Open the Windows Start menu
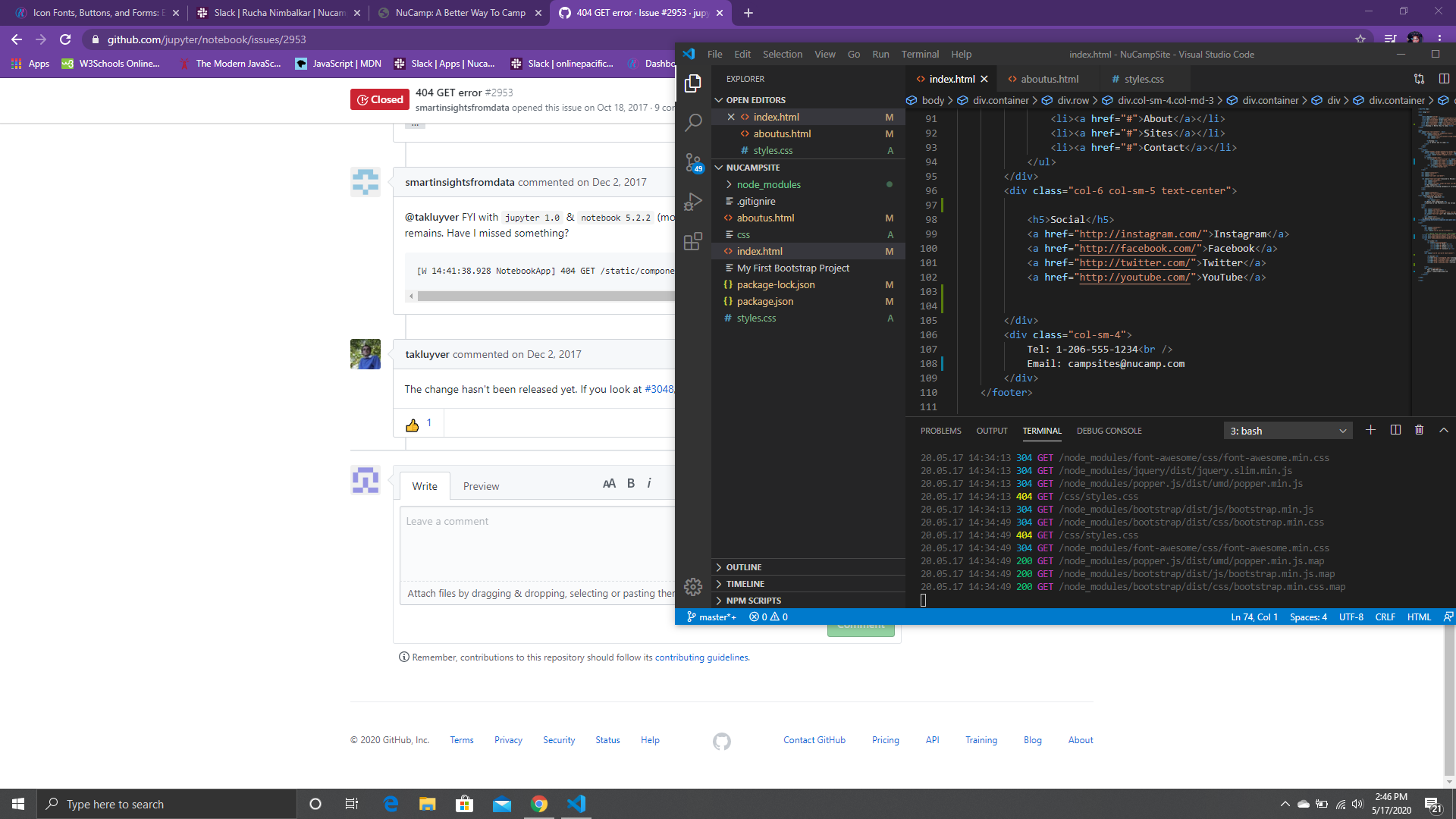Image resolution: width=1456 pixels, height=819 pixels. [18, 804]
